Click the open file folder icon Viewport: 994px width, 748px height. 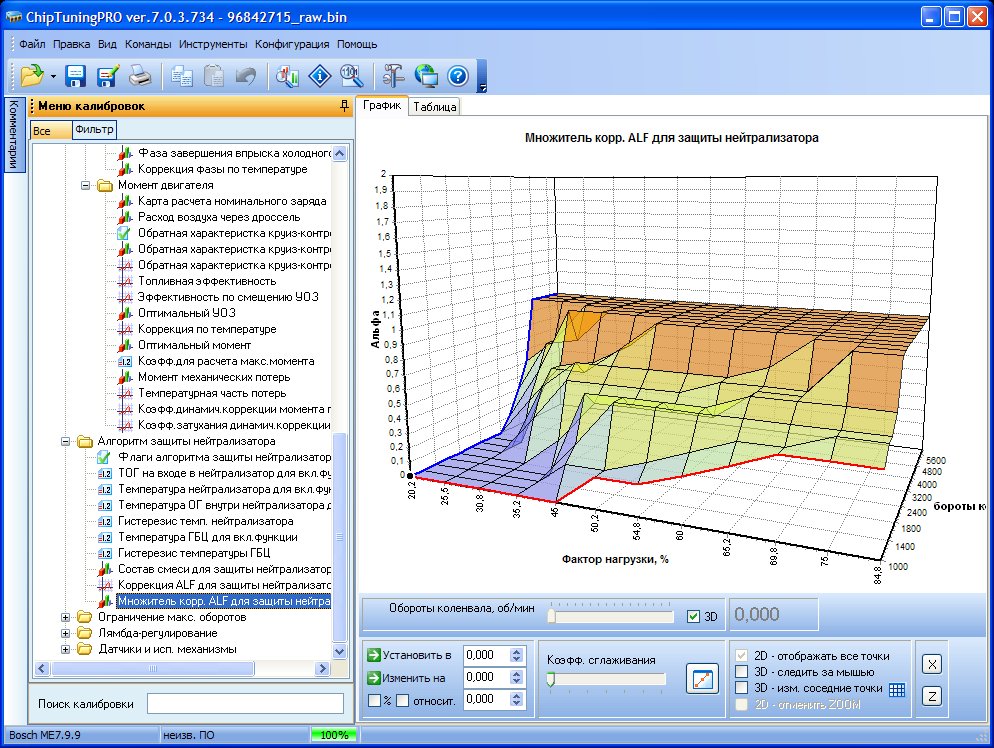[x=31, y=75]
